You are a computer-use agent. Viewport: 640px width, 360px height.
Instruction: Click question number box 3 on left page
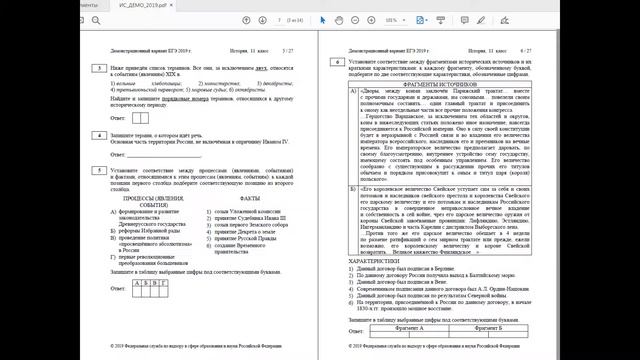point(99,68)
